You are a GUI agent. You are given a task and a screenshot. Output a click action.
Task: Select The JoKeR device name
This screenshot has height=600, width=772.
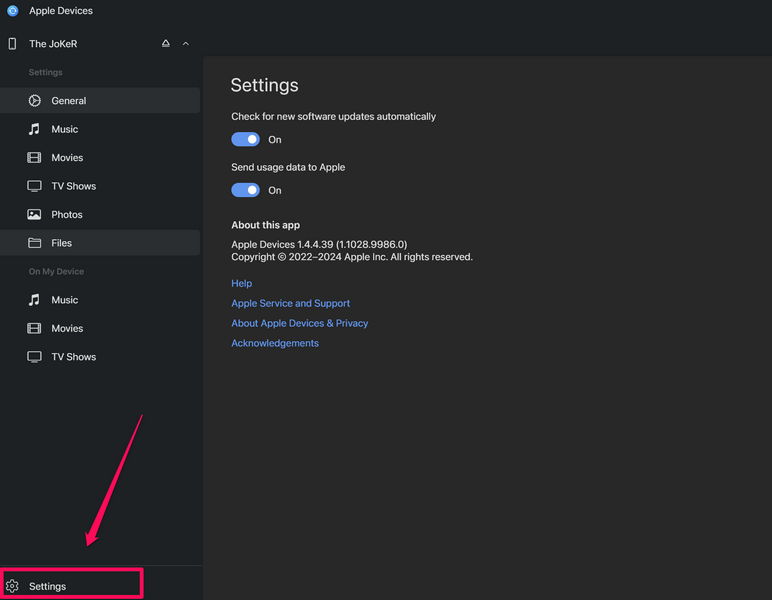[x=53, y=44]
